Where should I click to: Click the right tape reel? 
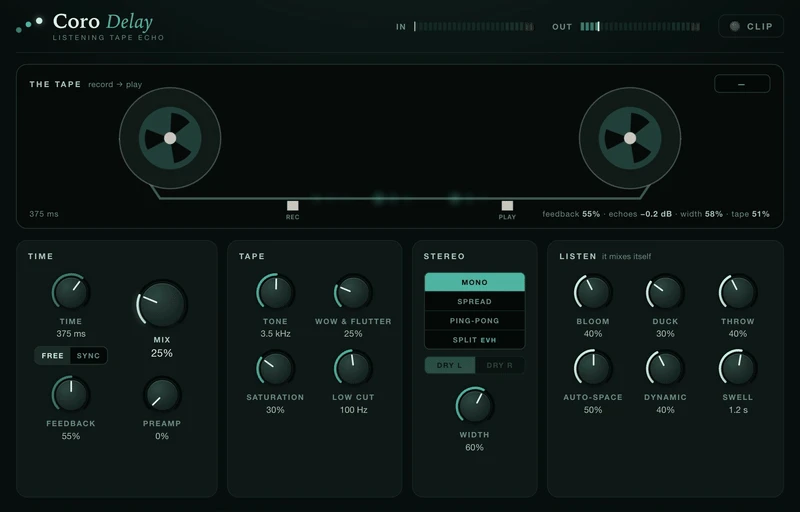(630, 138)
